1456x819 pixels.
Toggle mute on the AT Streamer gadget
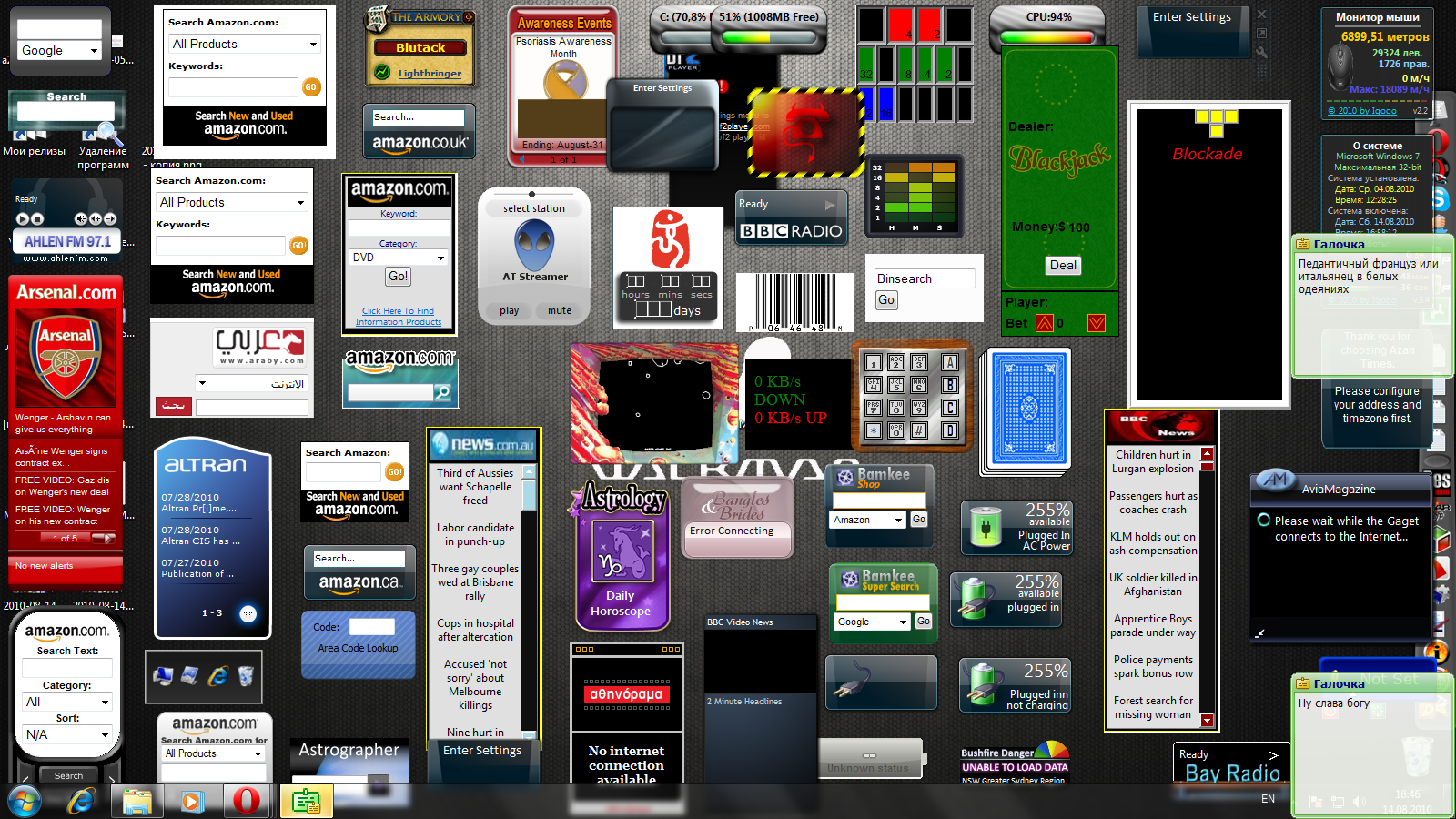[x=559, y=310]
